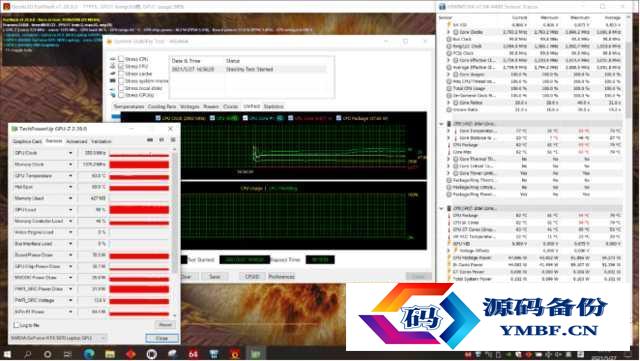Open the GPU Temperature sensor dropdown arrow
This screenshot has width=640, height=361.
(x=71, y=176)
